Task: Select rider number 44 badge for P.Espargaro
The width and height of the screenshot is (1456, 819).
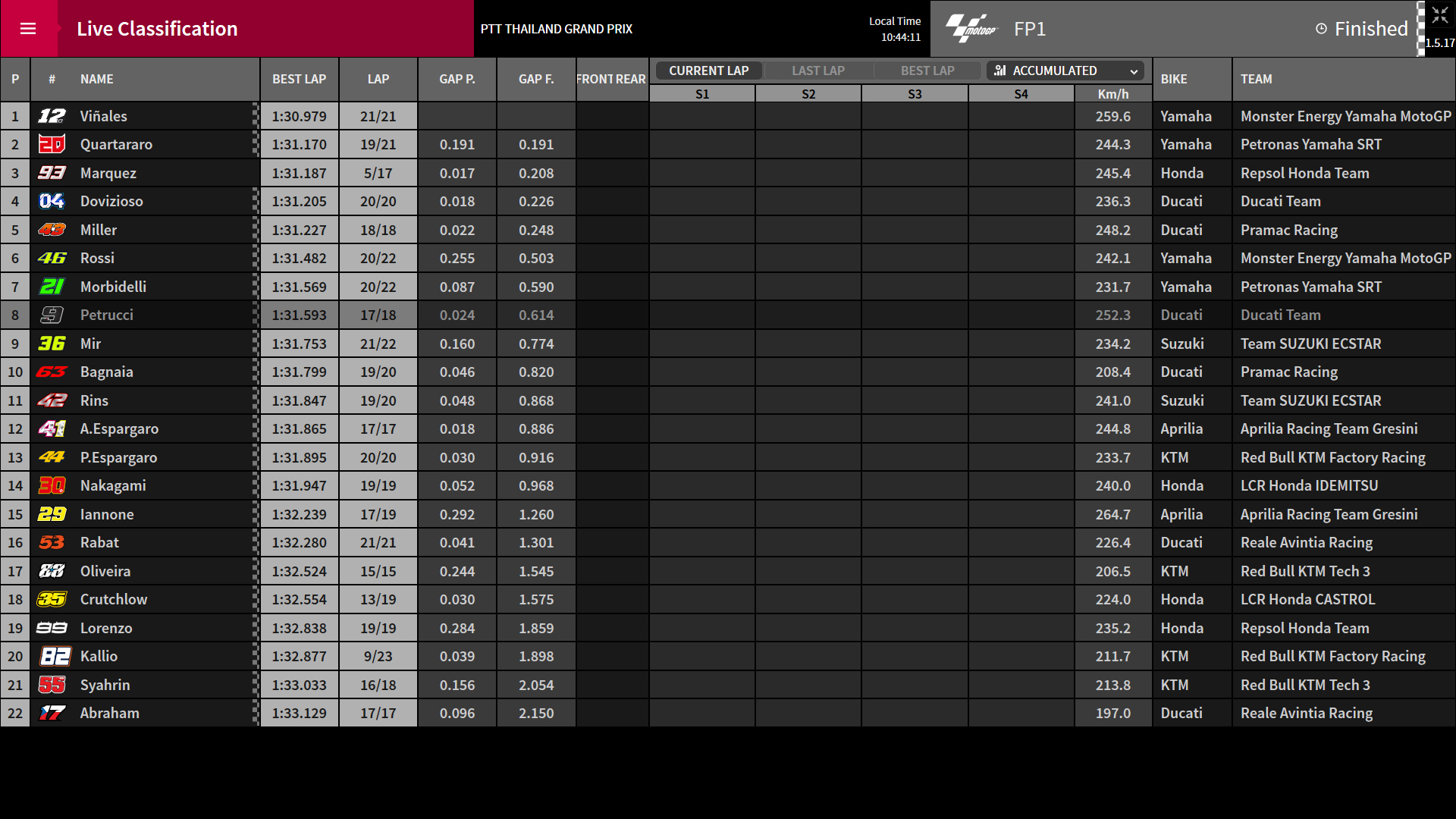Action: [52, 457]
